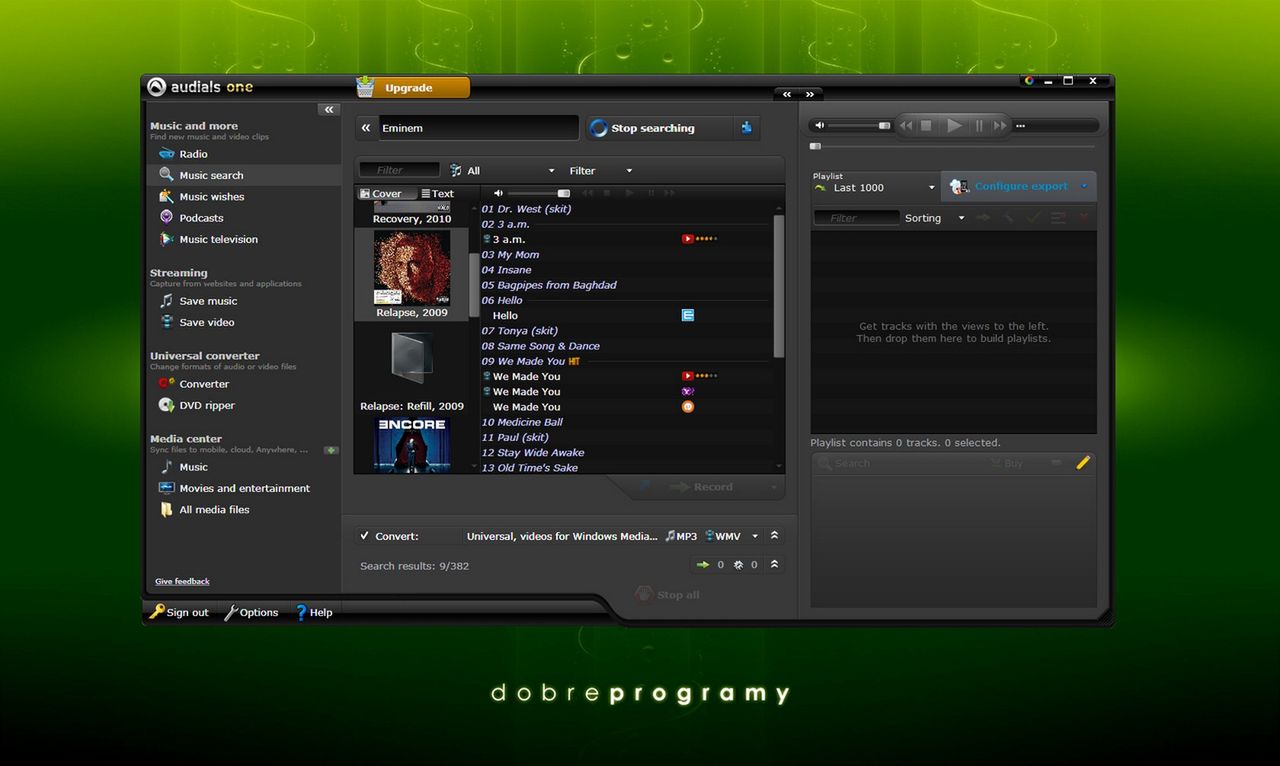Viewport: 1280px width, 766px height.
Task: Switch to Text view
Action: [438, 194]
